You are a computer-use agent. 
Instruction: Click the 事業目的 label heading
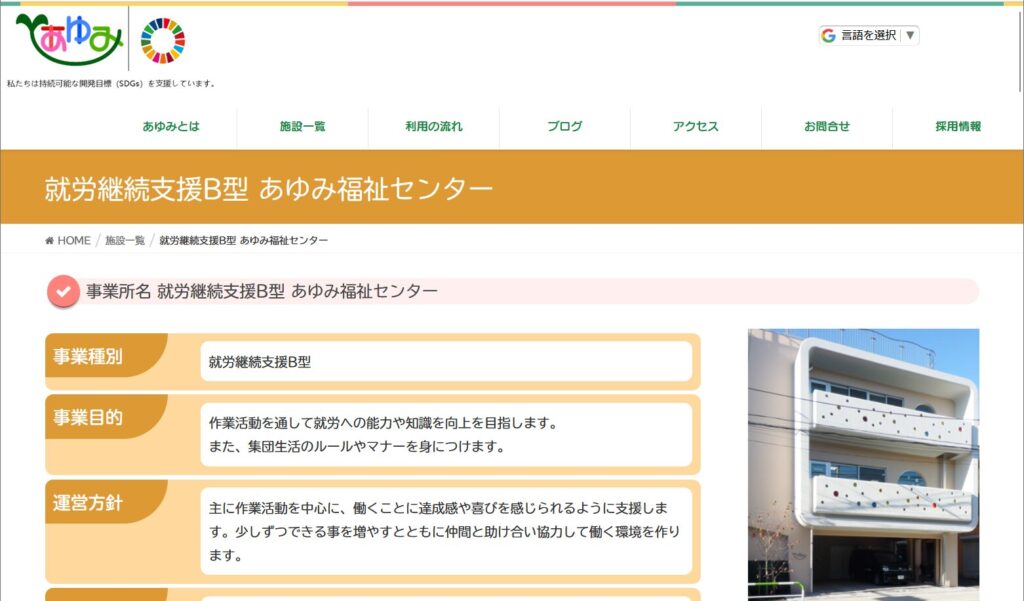pos(89,418)
